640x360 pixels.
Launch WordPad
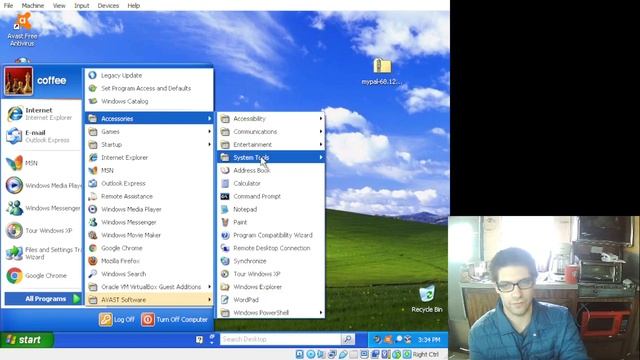[271, 300]
